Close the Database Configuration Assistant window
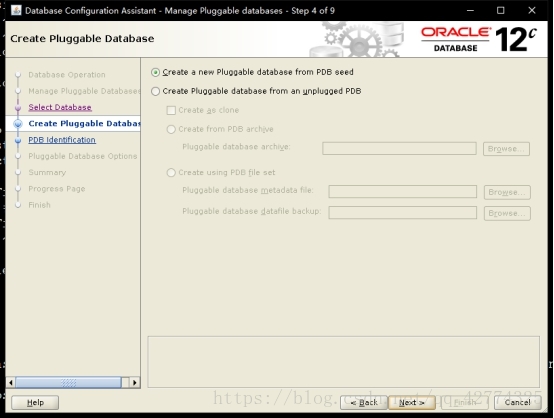 [x=532, y=11]
